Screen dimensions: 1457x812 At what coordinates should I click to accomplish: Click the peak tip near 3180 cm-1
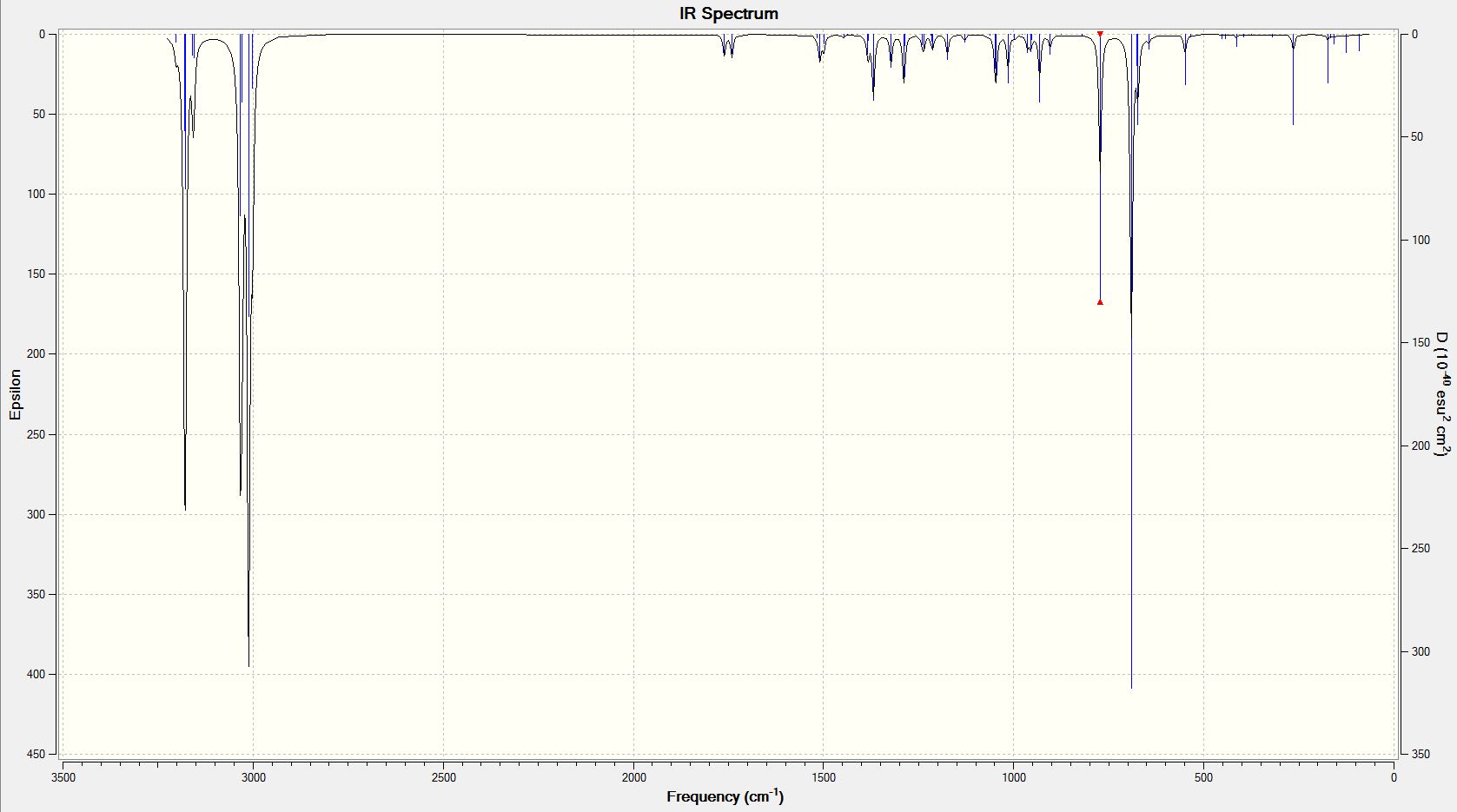tap(185, 509)
